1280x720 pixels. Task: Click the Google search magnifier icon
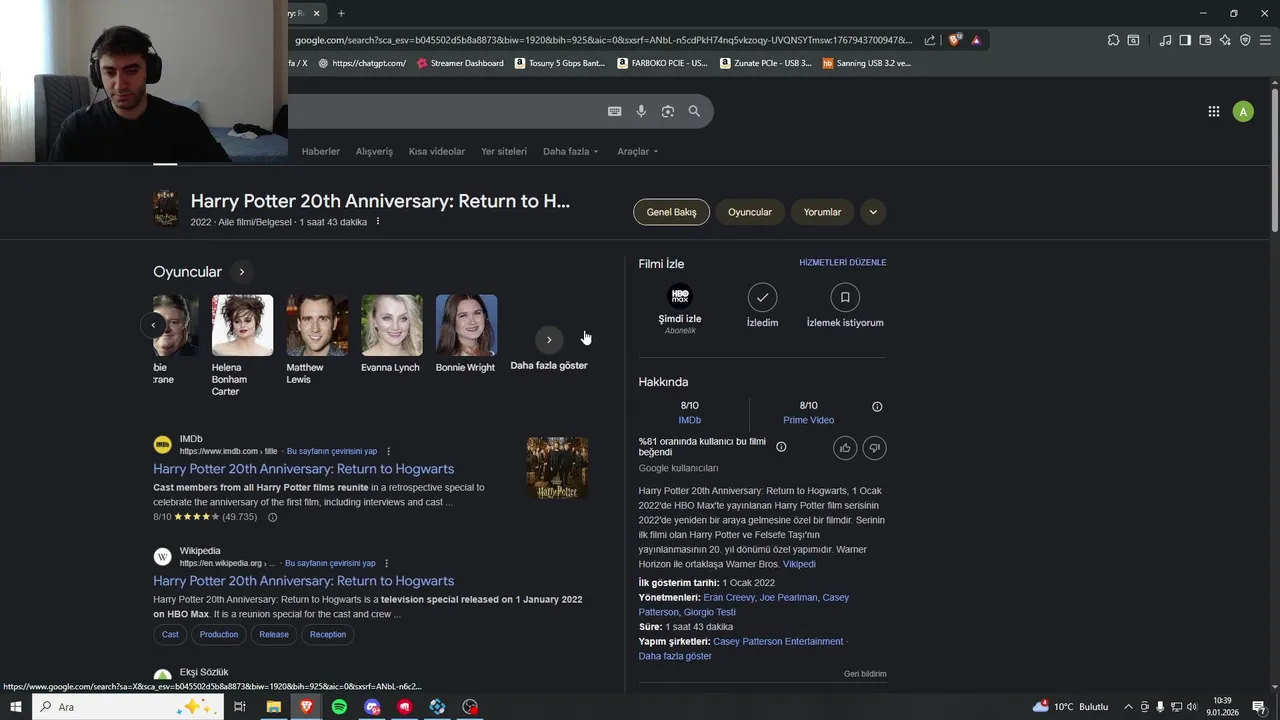694,111
